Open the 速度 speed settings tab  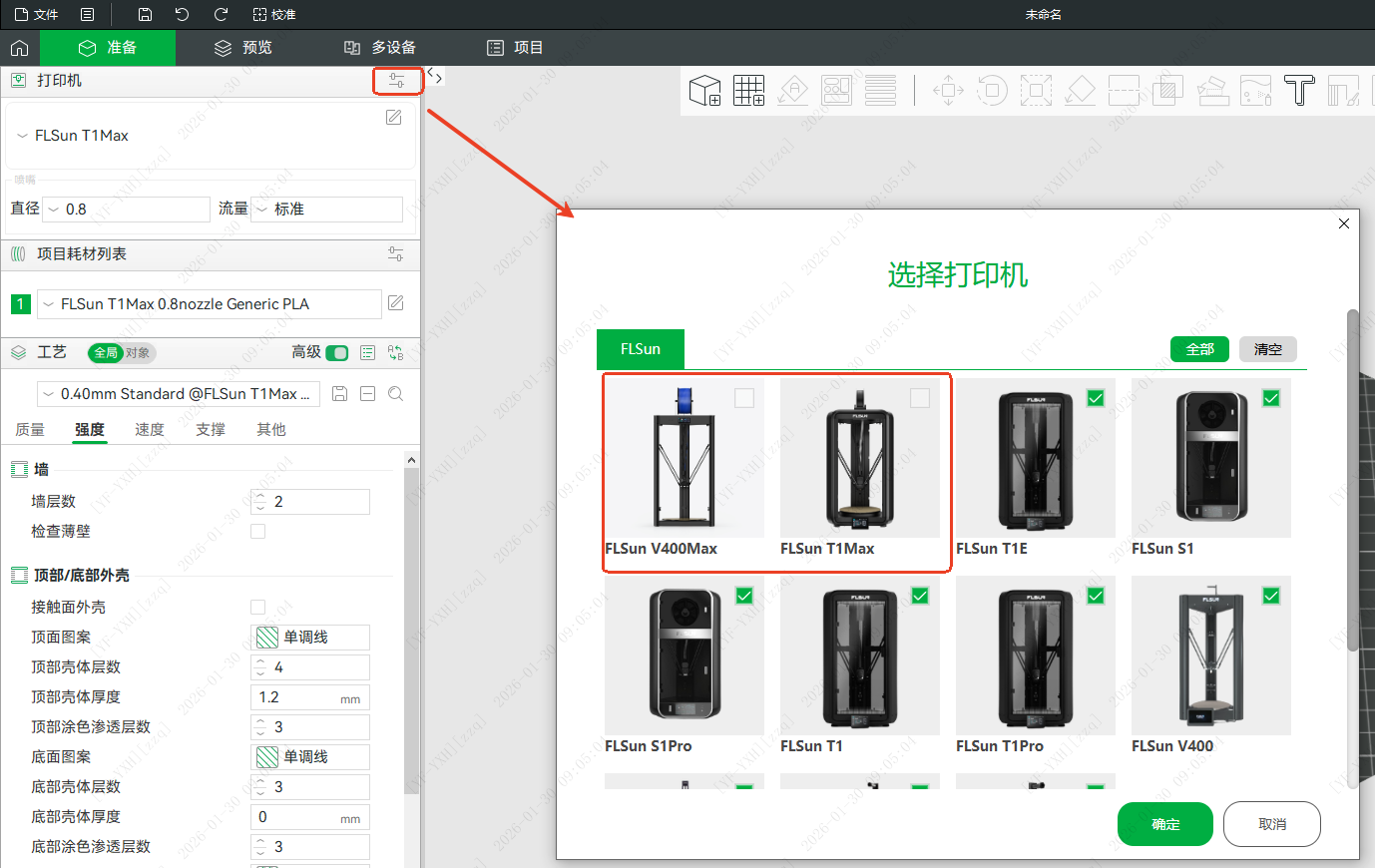pos(150,430)
